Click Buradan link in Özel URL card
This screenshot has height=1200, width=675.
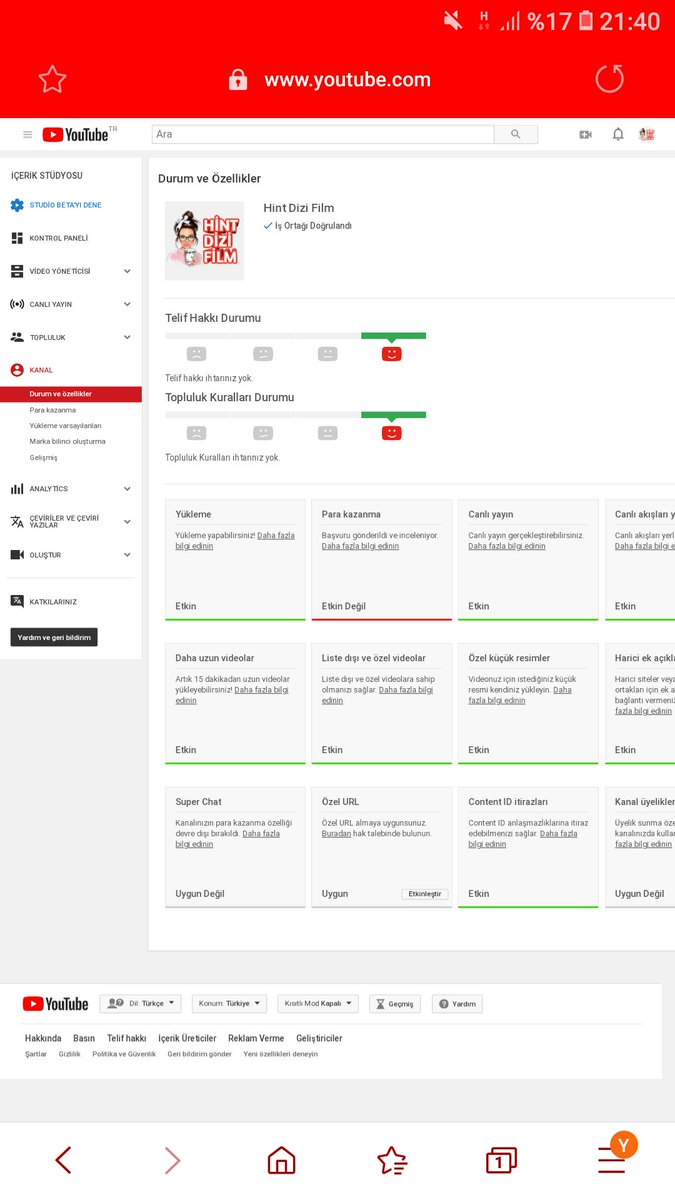336,833
